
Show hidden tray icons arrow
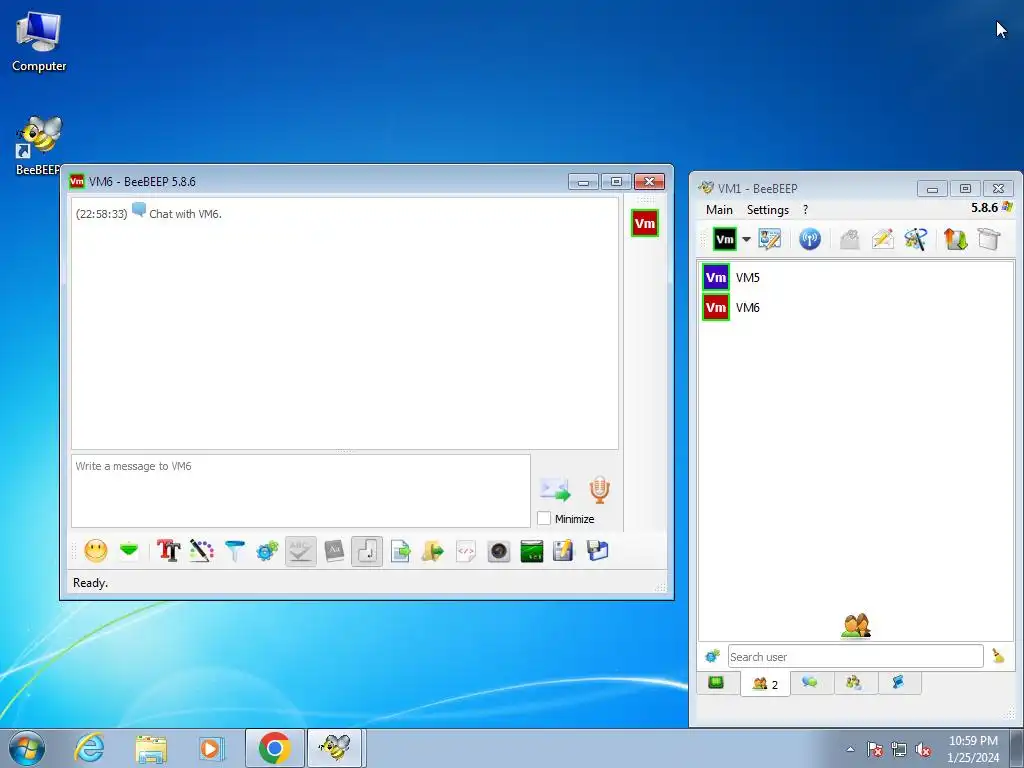pos(850,750)
